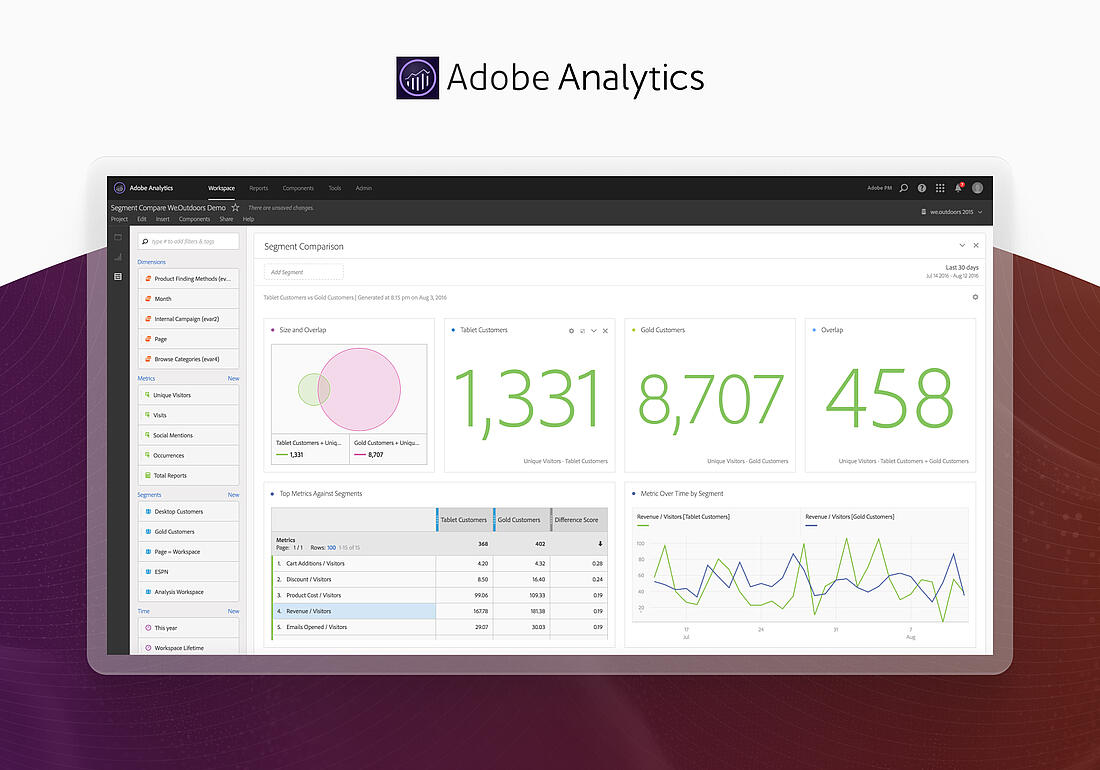Select the Total Reports metric
Screen dimensions: 1100x770
click(x=188, y=475)
